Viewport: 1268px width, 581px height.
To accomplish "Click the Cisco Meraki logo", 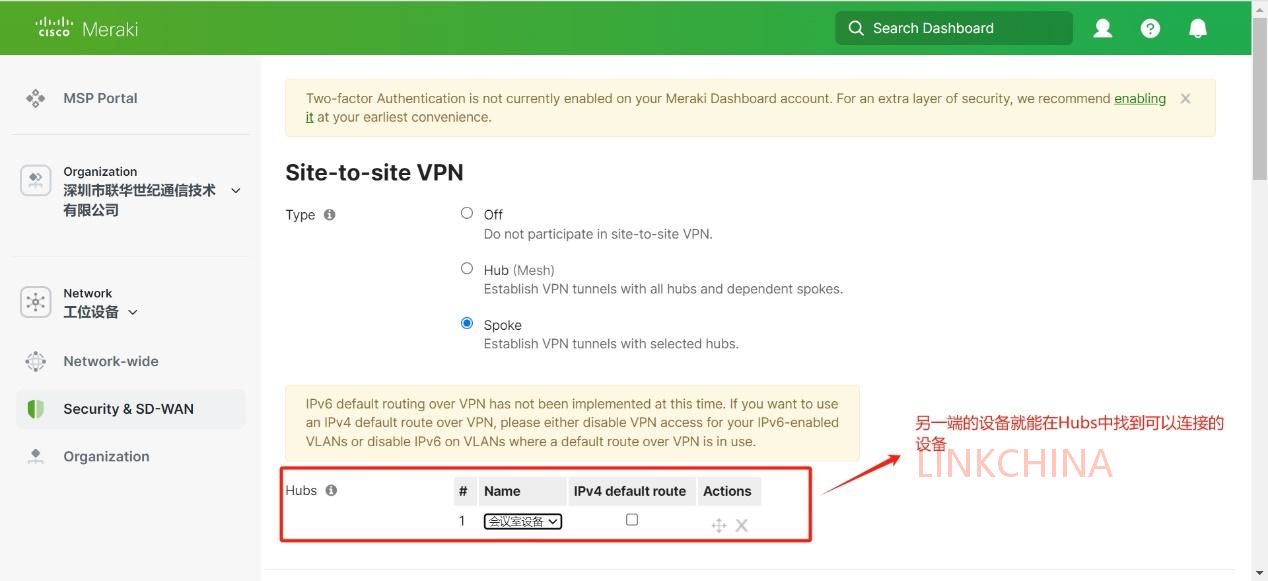I will click(x=87, y=28).
